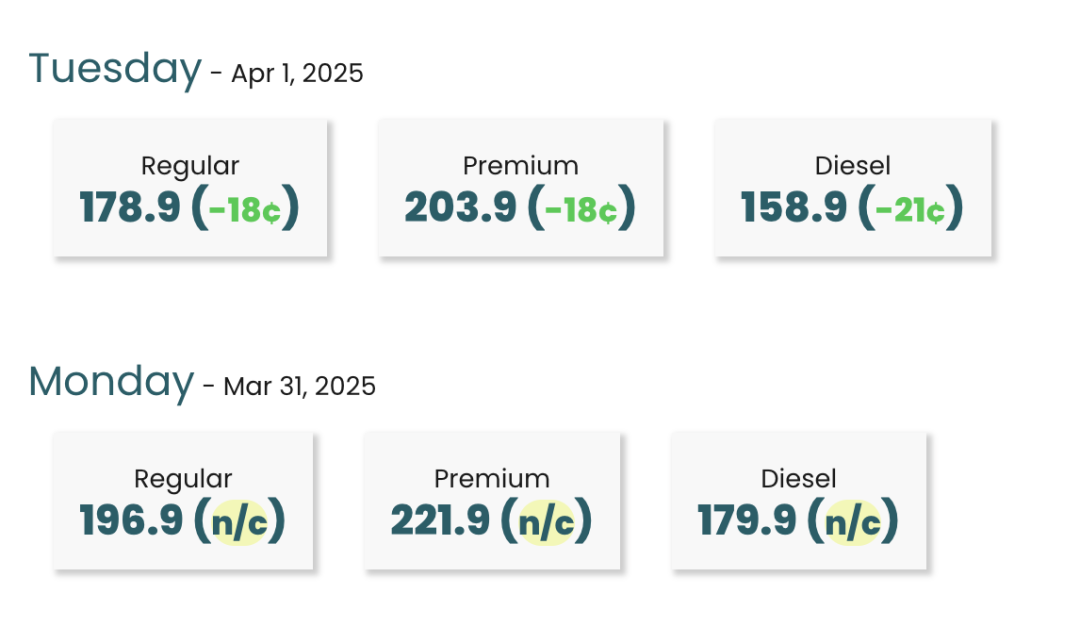
Task: Click the Diesel -21¢ change indicator
Action: click(910, 210)
